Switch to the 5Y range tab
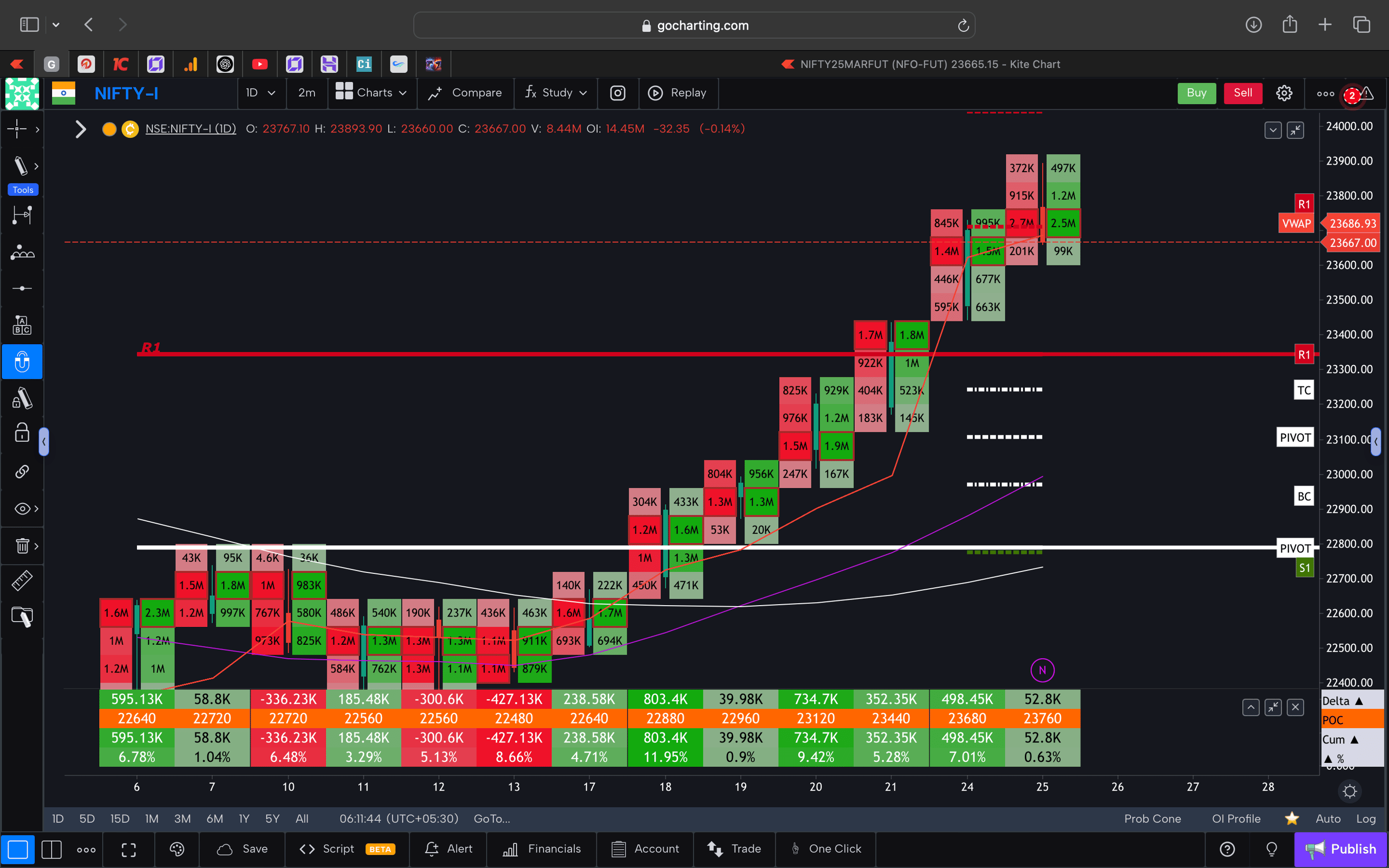The height and width of the screenshot is (868, 1389). tap(272, 818)
